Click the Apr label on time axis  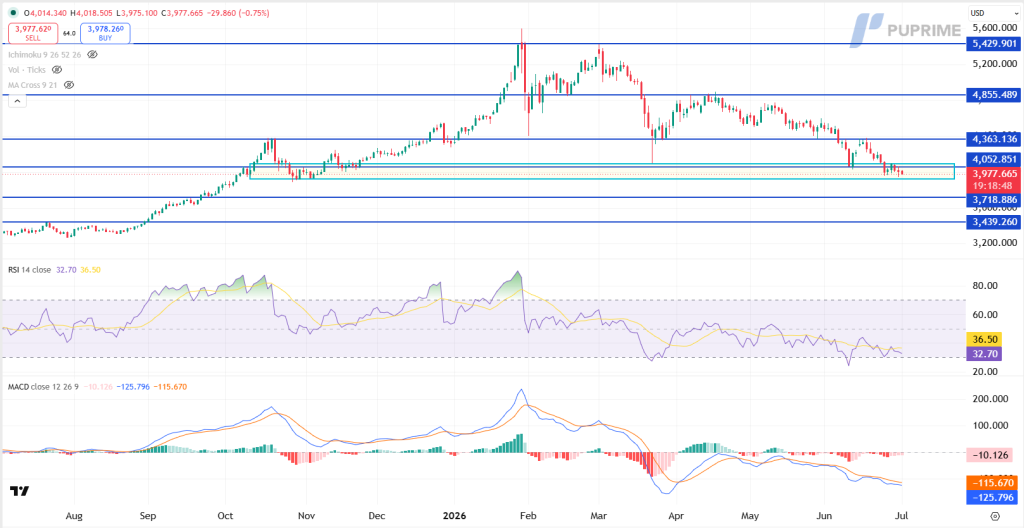click(677, 516)
